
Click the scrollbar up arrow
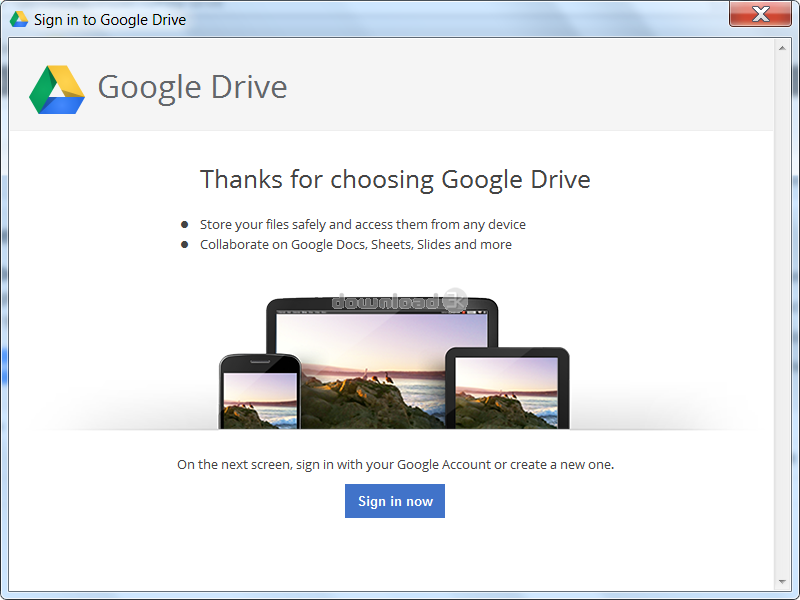pyautogui.click(x=782, y=48)
